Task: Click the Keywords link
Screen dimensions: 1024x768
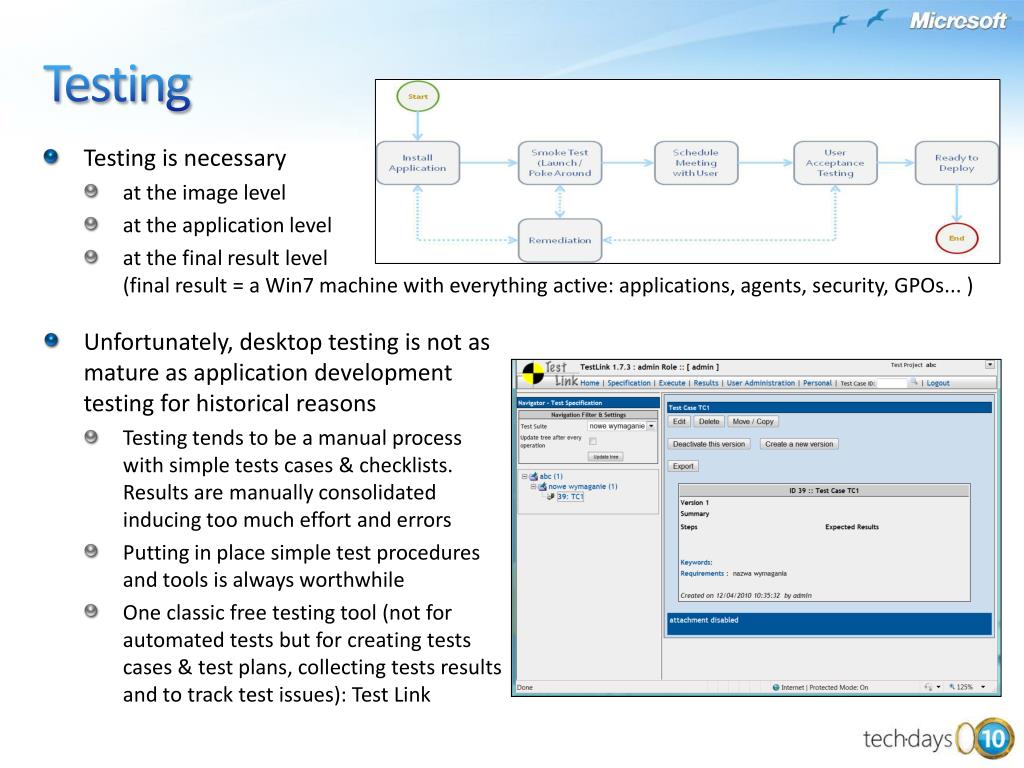Action: pyautogui.click(x=696, y=562)
